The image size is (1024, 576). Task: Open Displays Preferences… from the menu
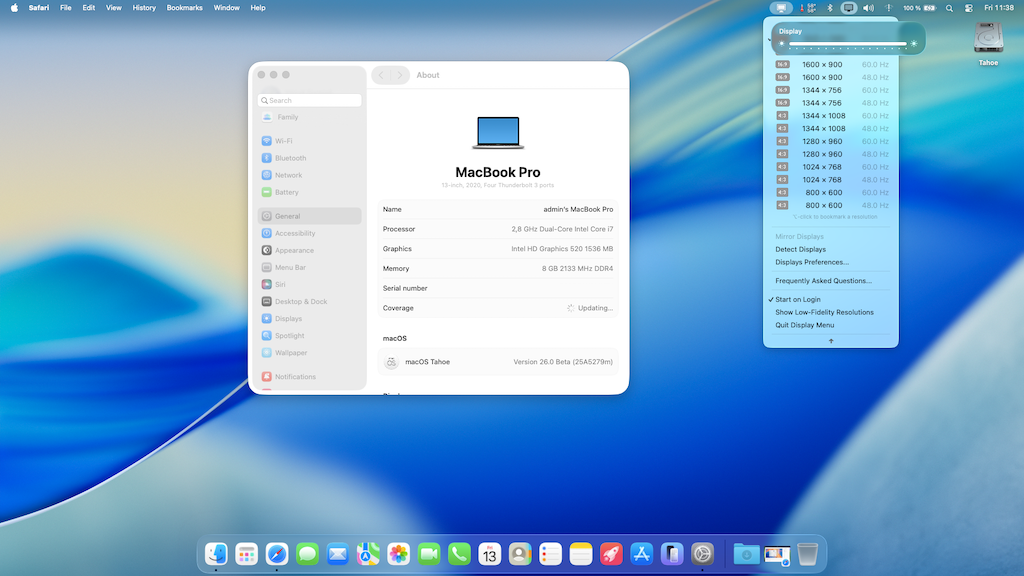[812, 262]
